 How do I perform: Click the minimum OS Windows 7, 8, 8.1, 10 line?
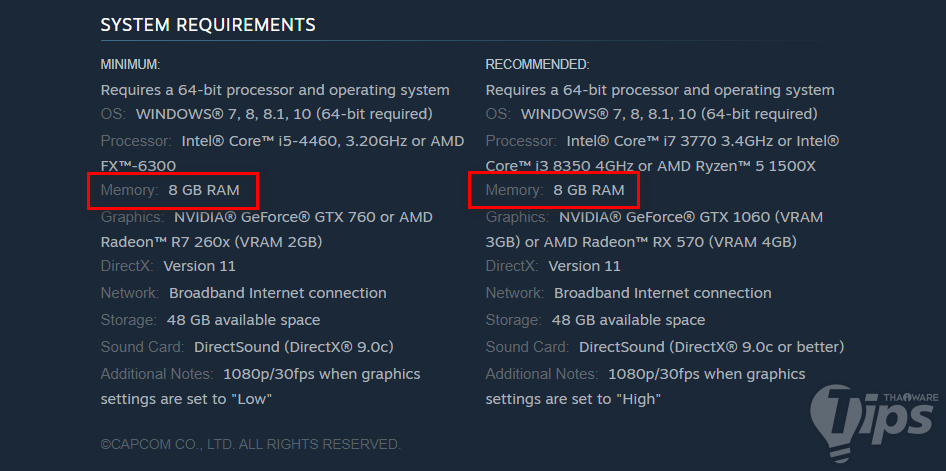(284, 114)
